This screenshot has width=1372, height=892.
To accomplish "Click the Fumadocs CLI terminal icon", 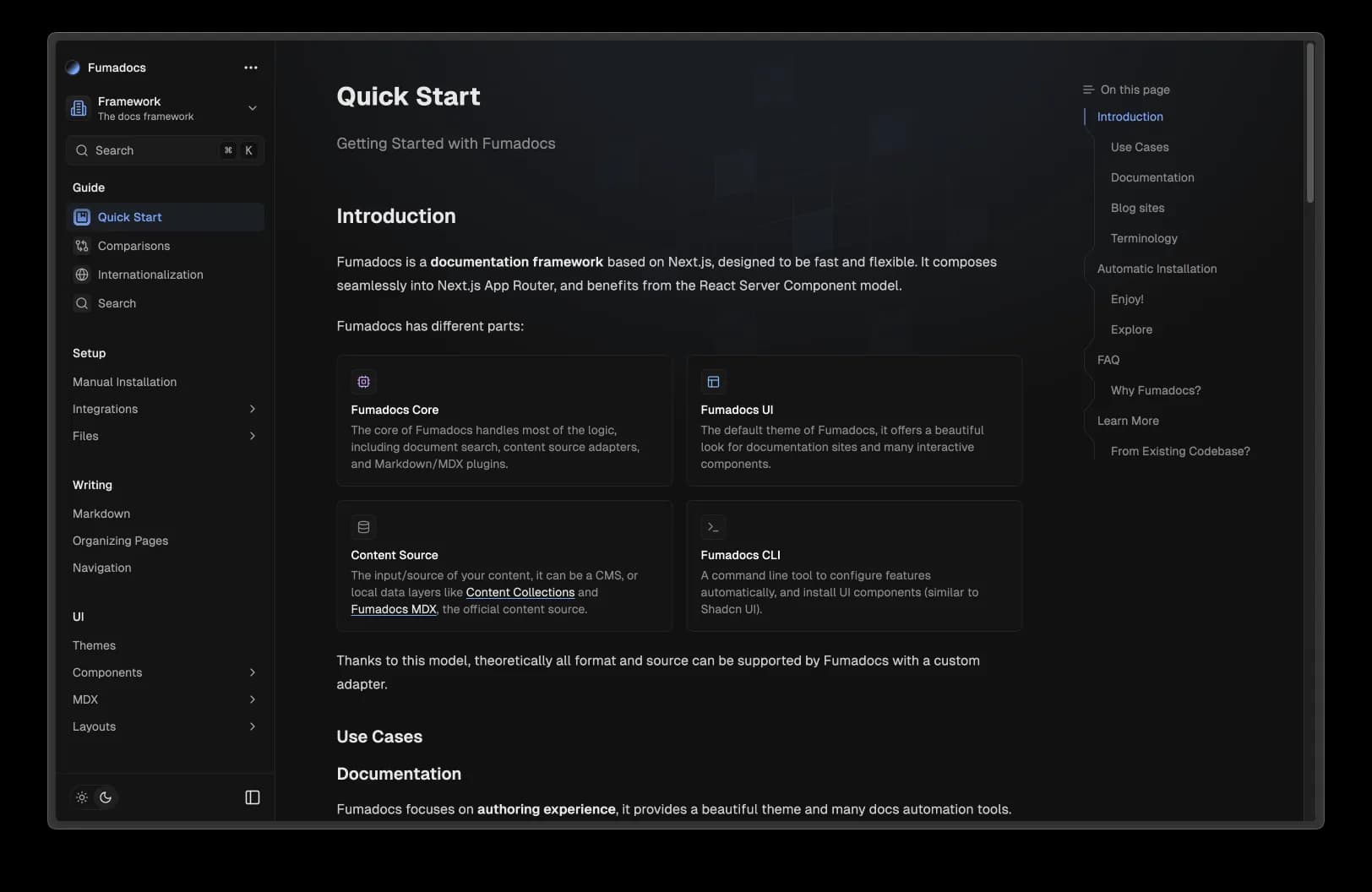I will point(713,527).
